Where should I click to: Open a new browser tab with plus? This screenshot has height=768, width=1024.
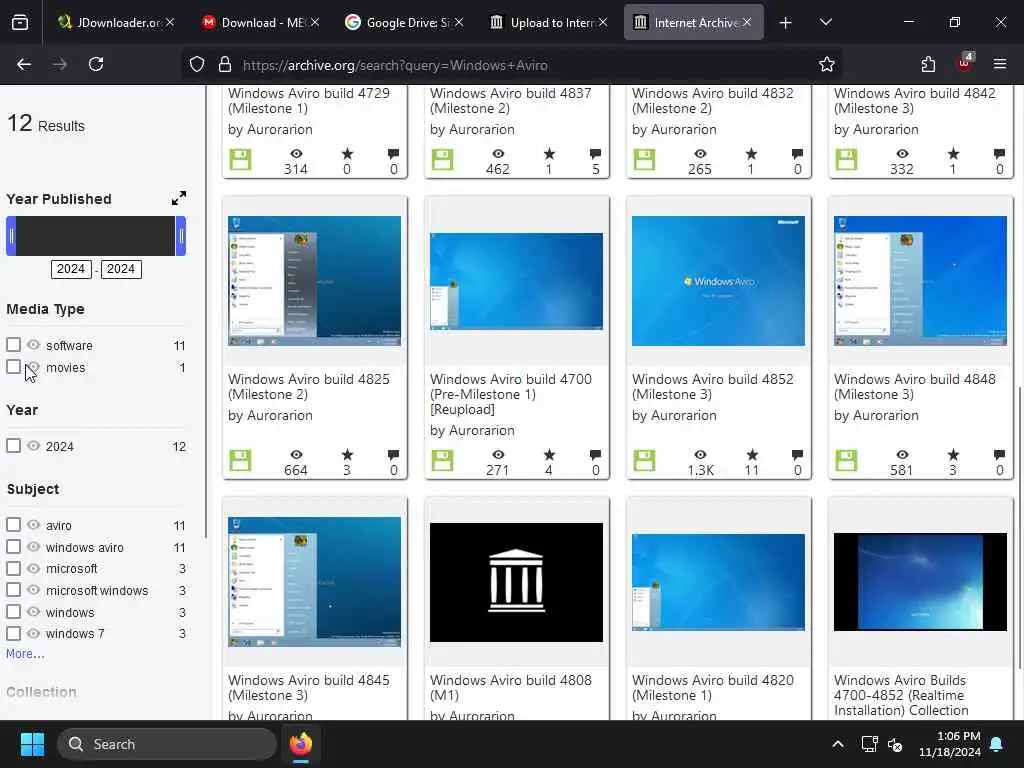[786, 23]
